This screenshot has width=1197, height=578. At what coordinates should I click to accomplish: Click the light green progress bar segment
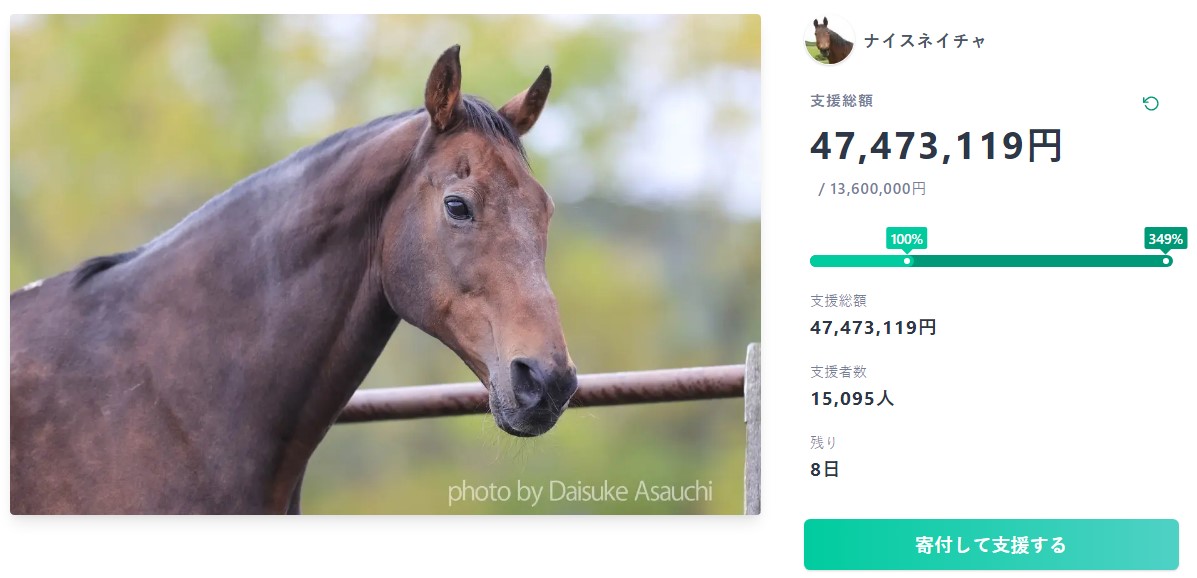coord(857,261)
